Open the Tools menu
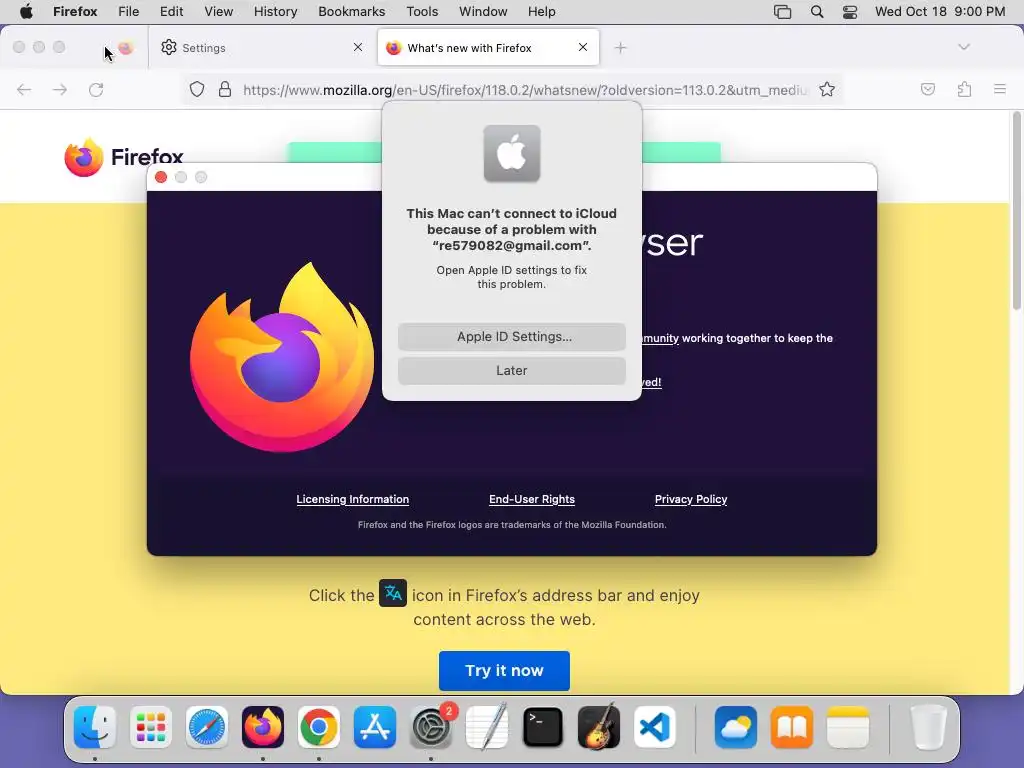1024x768 pixels. [422, 11]
